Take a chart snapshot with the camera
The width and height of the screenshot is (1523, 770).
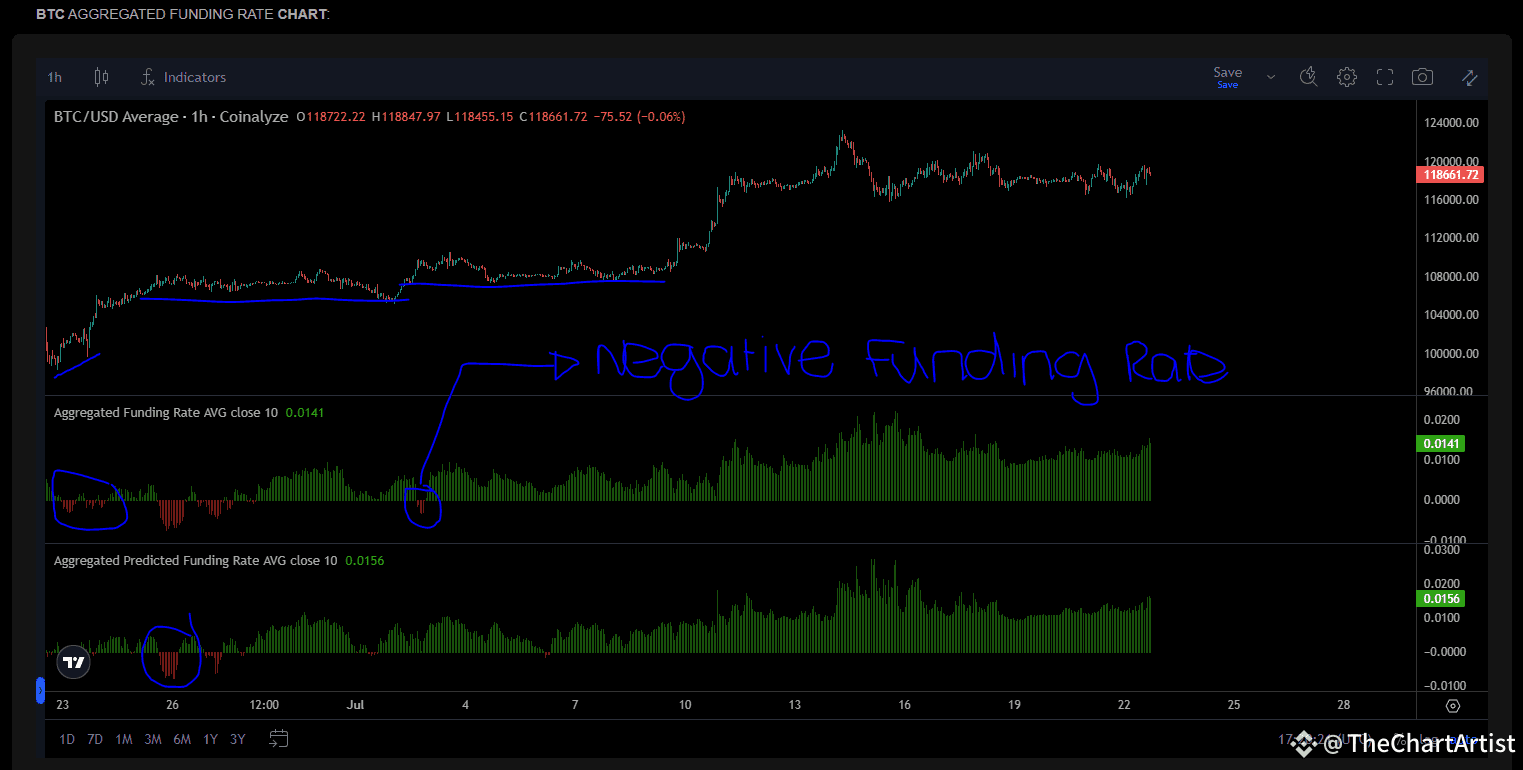[1422, 77]
